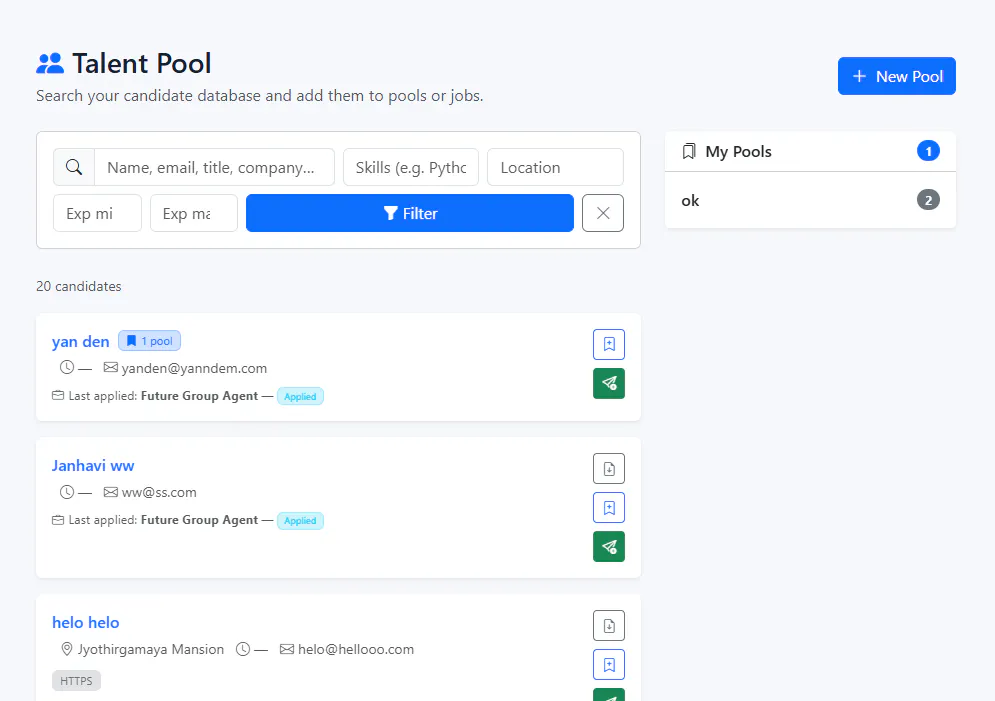Screen dimensions: 995x701
Task: Click the '20 candidates' count text
Action: (79, 286)
